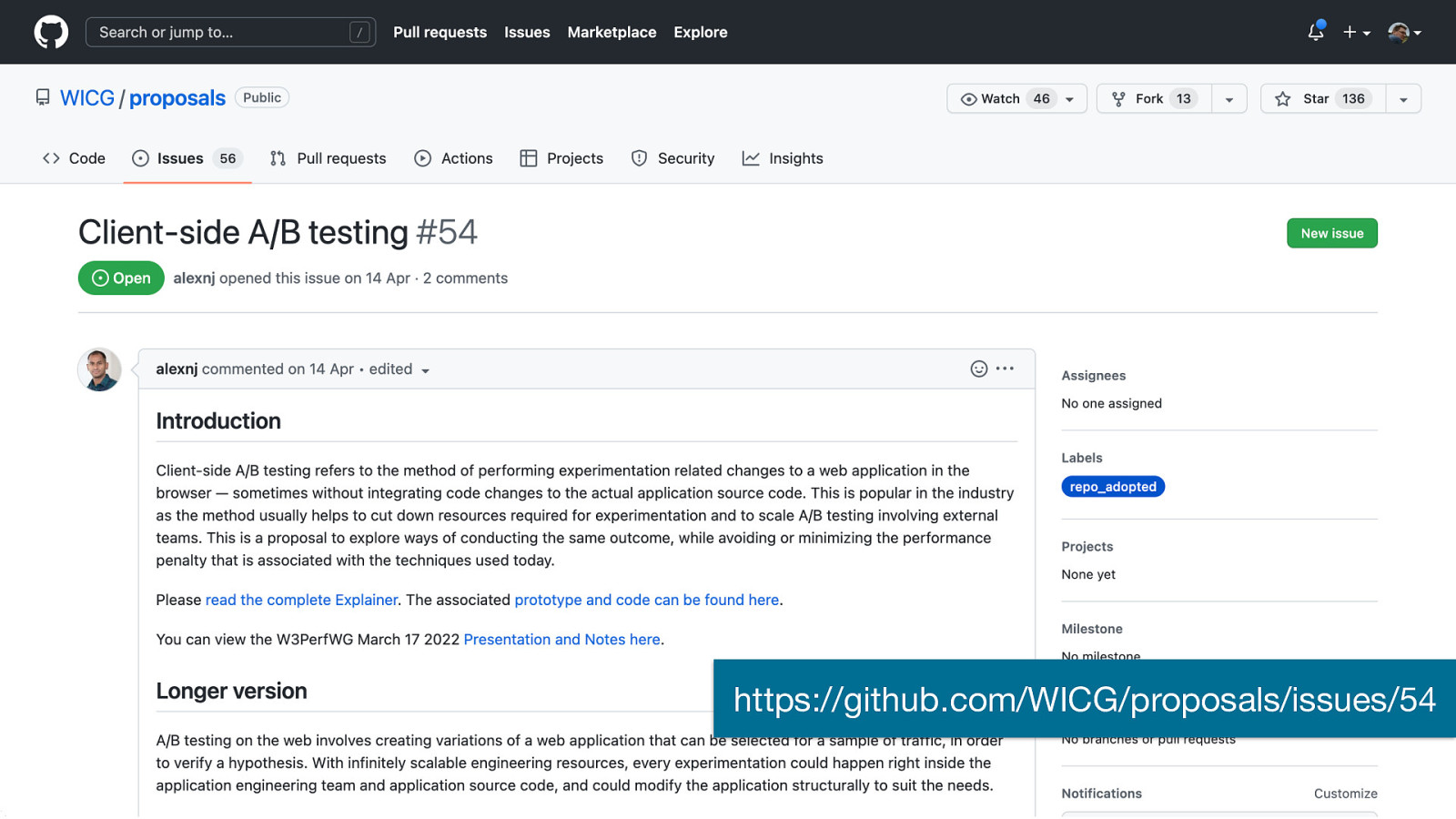Add a reaction with smiley icon
Screen dimensions: 1456x819
[979, 369]
